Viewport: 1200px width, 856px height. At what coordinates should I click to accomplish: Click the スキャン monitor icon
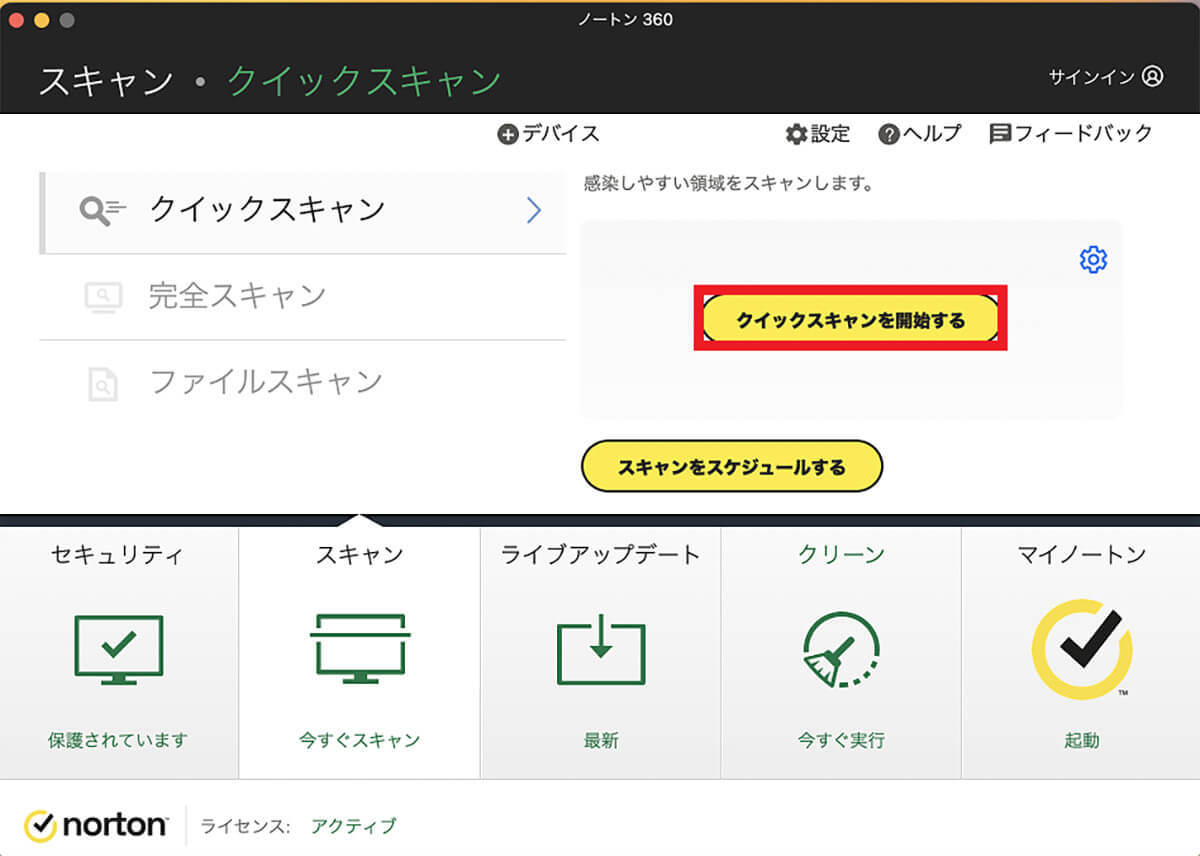point(360,648)
